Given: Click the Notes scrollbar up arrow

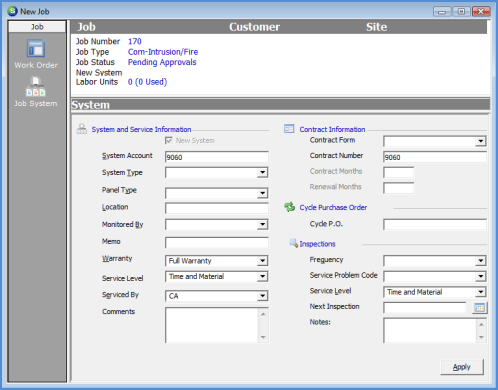Looking at the screenshot, I should (481, 324).
